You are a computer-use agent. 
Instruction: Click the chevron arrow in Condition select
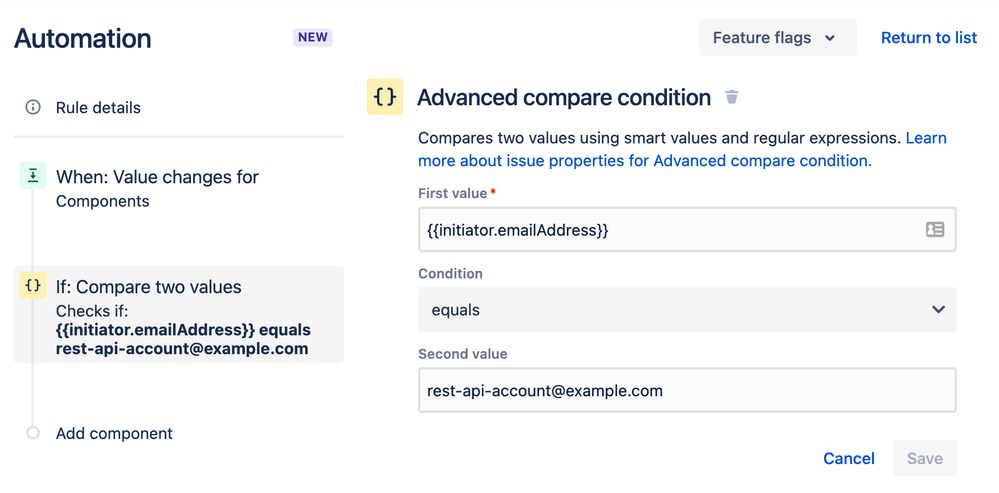[938, 310]
